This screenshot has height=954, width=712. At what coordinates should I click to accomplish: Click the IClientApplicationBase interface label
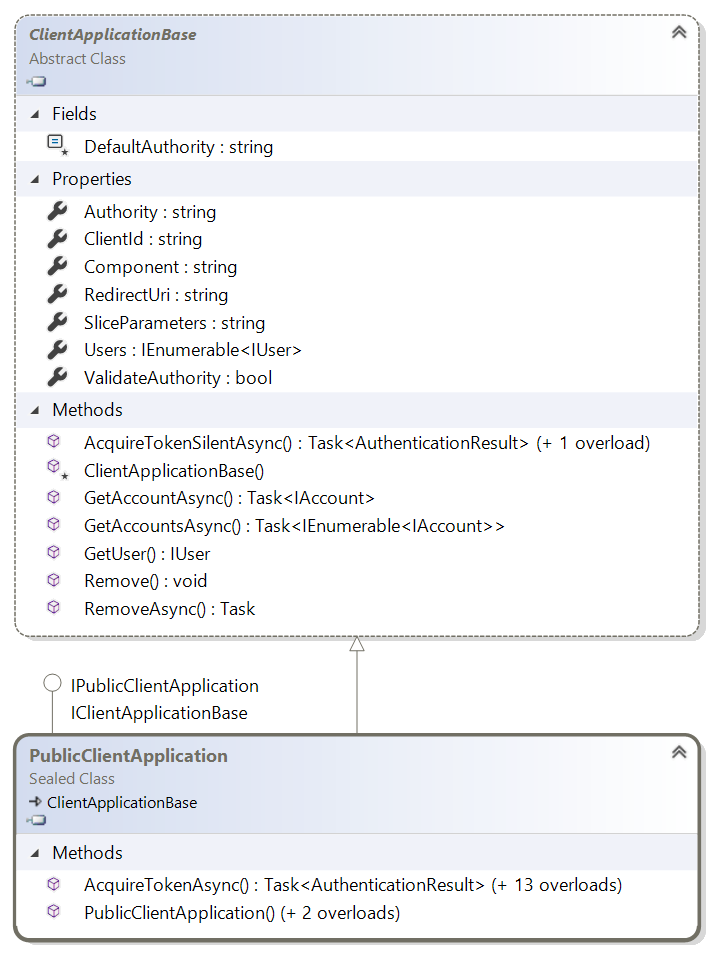point(159,713)
